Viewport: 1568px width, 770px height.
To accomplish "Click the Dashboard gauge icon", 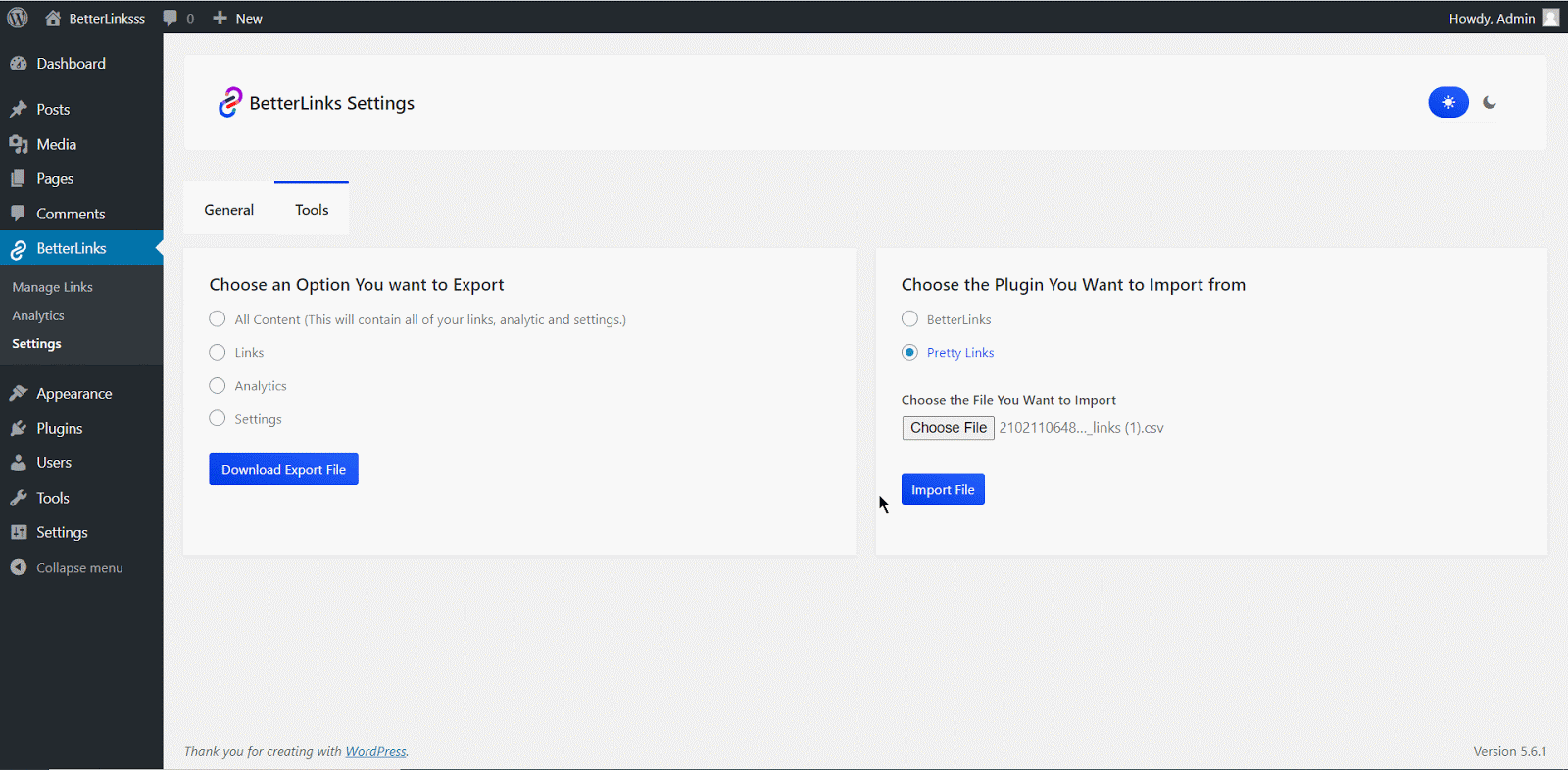I will pyautogui.click(x=19, y=64).
